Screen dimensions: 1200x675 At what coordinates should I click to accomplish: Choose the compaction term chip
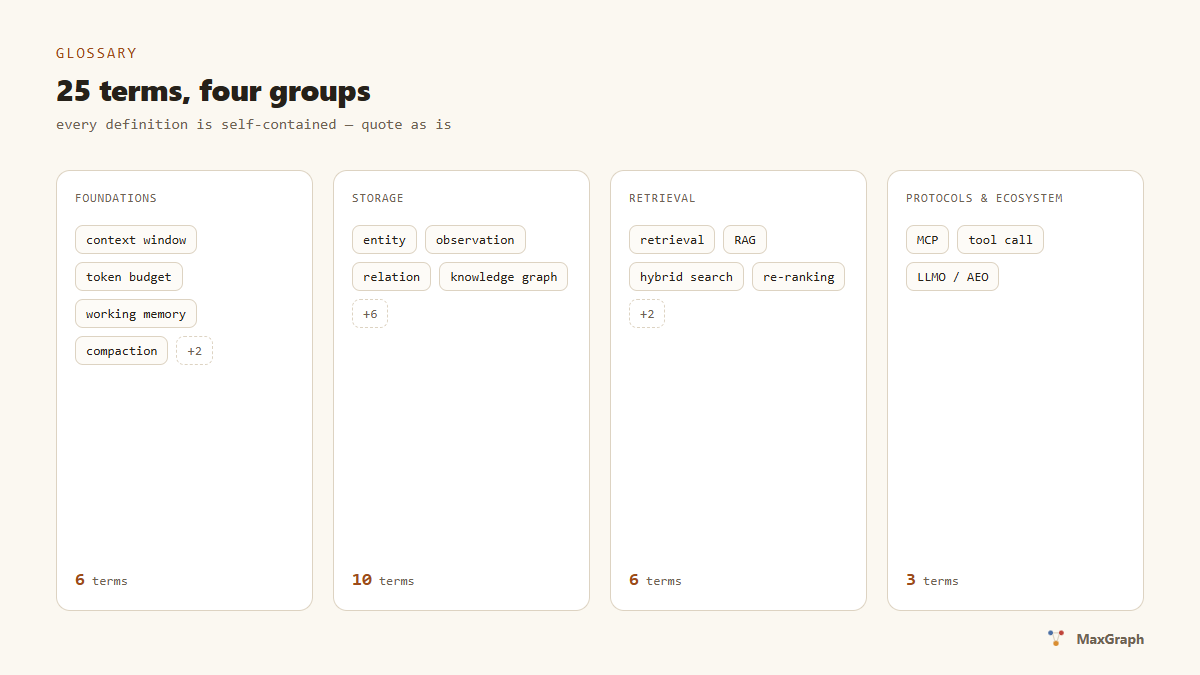pyautogui.click(x=122, y=351)
